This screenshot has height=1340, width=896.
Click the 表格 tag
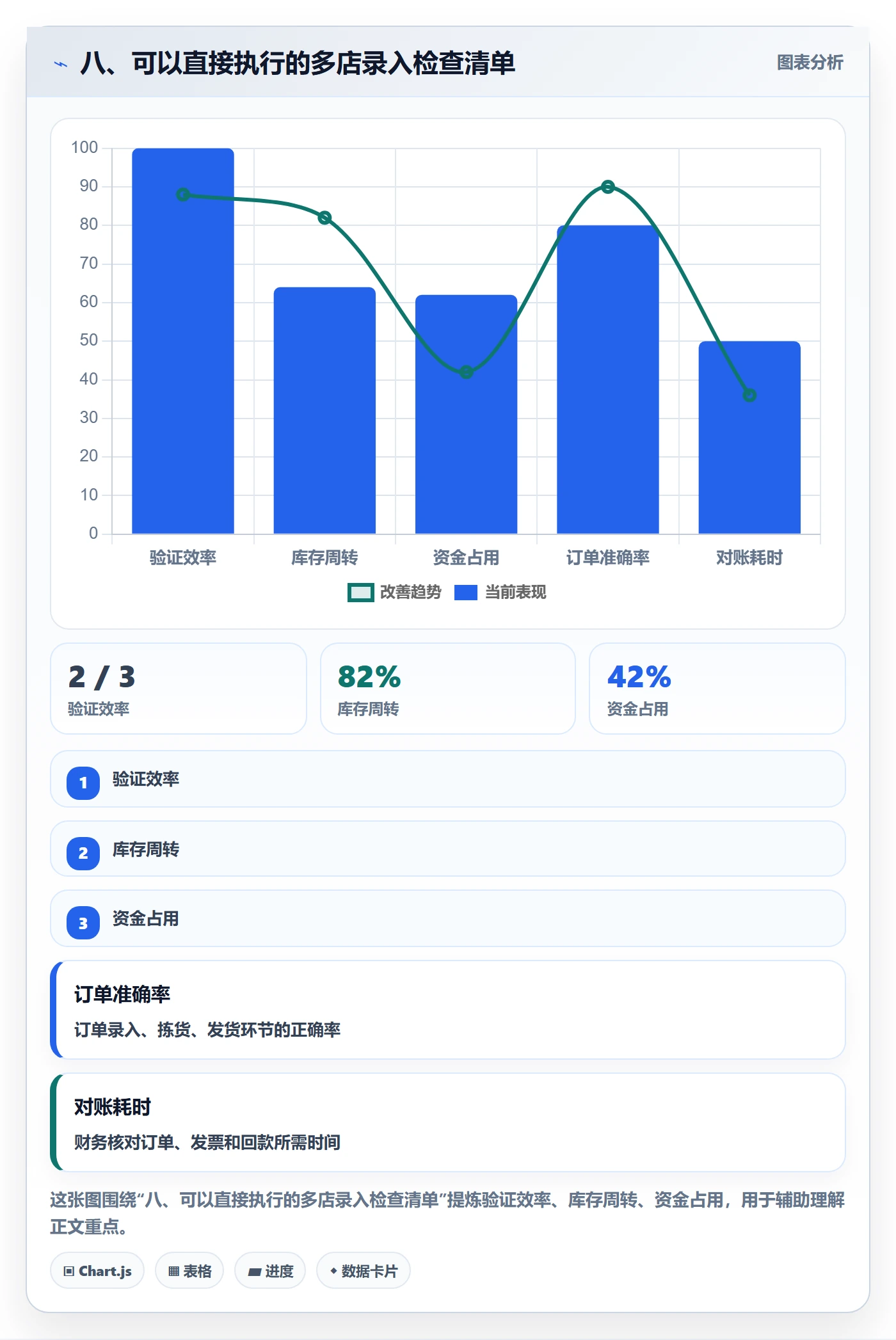click(x=189, y=1271)
